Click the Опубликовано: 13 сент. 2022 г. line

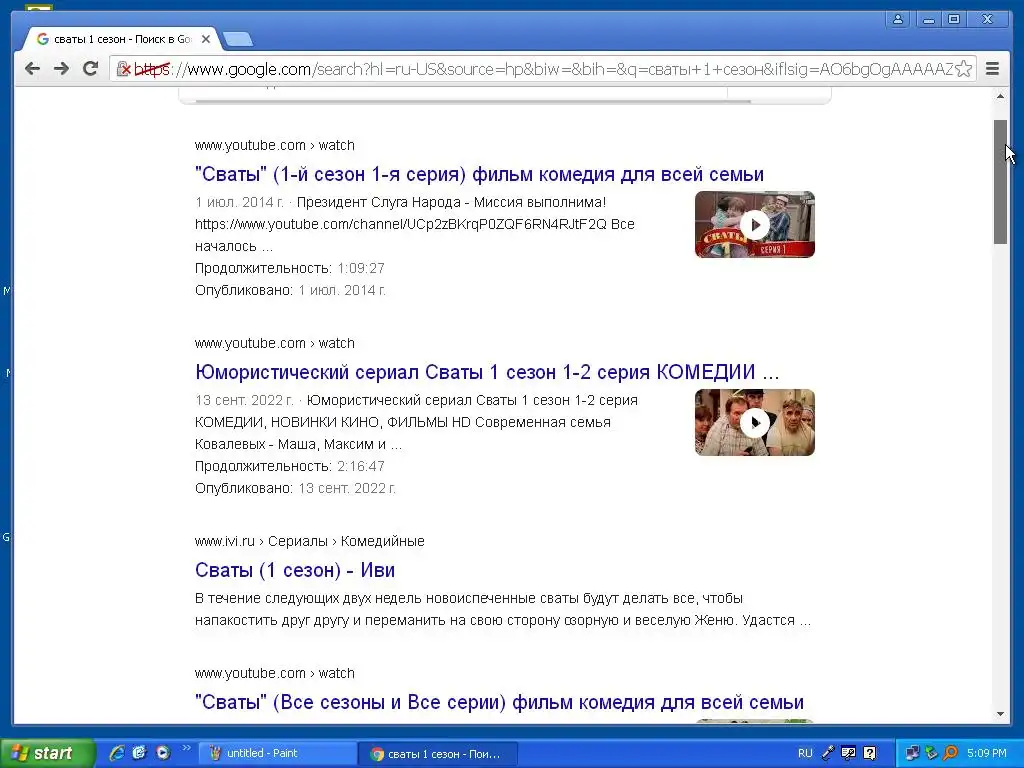295,488
